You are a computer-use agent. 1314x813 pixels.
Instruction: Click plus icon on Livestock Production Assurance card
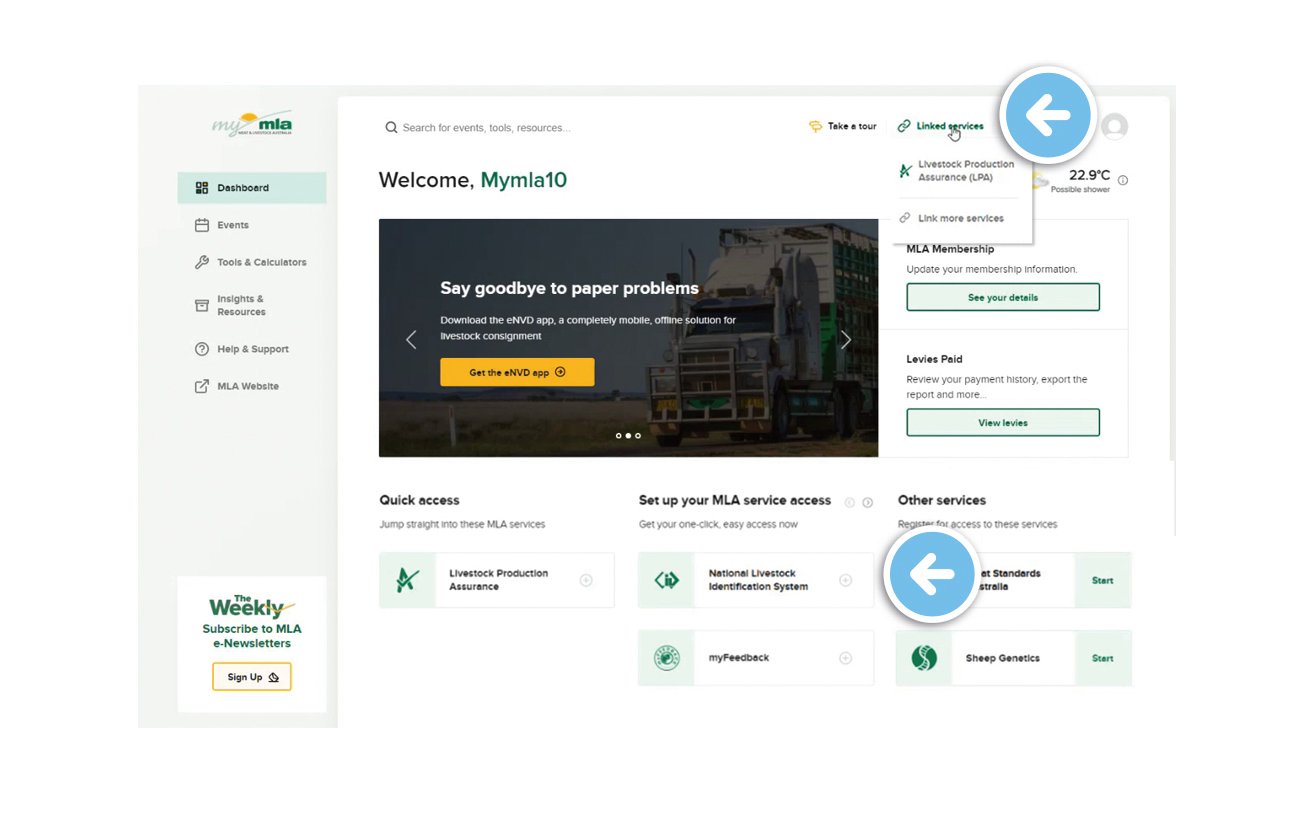coord(586,580)
